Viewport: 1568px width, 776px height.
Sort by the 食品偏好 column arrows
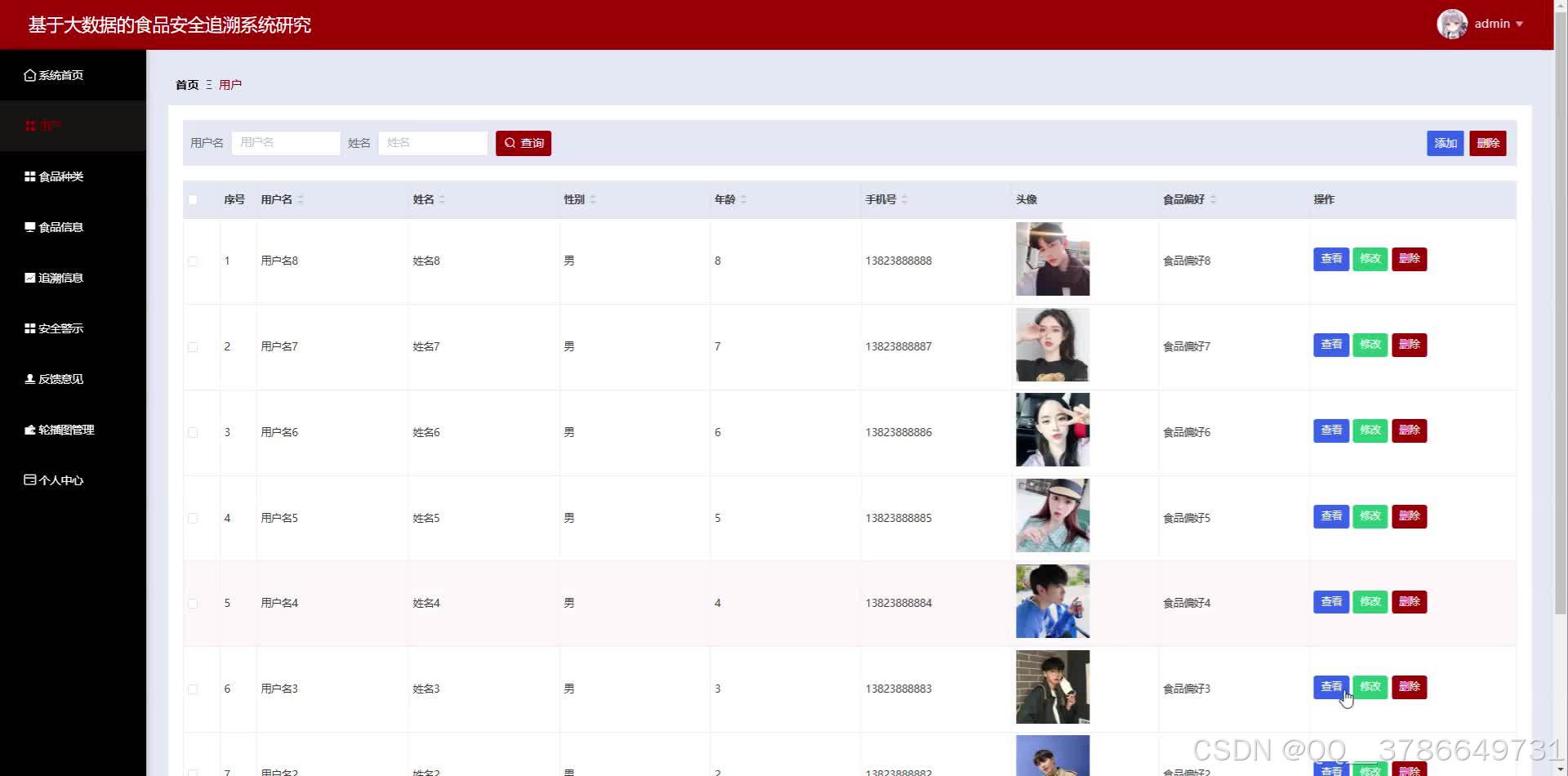click(1213, 199)
